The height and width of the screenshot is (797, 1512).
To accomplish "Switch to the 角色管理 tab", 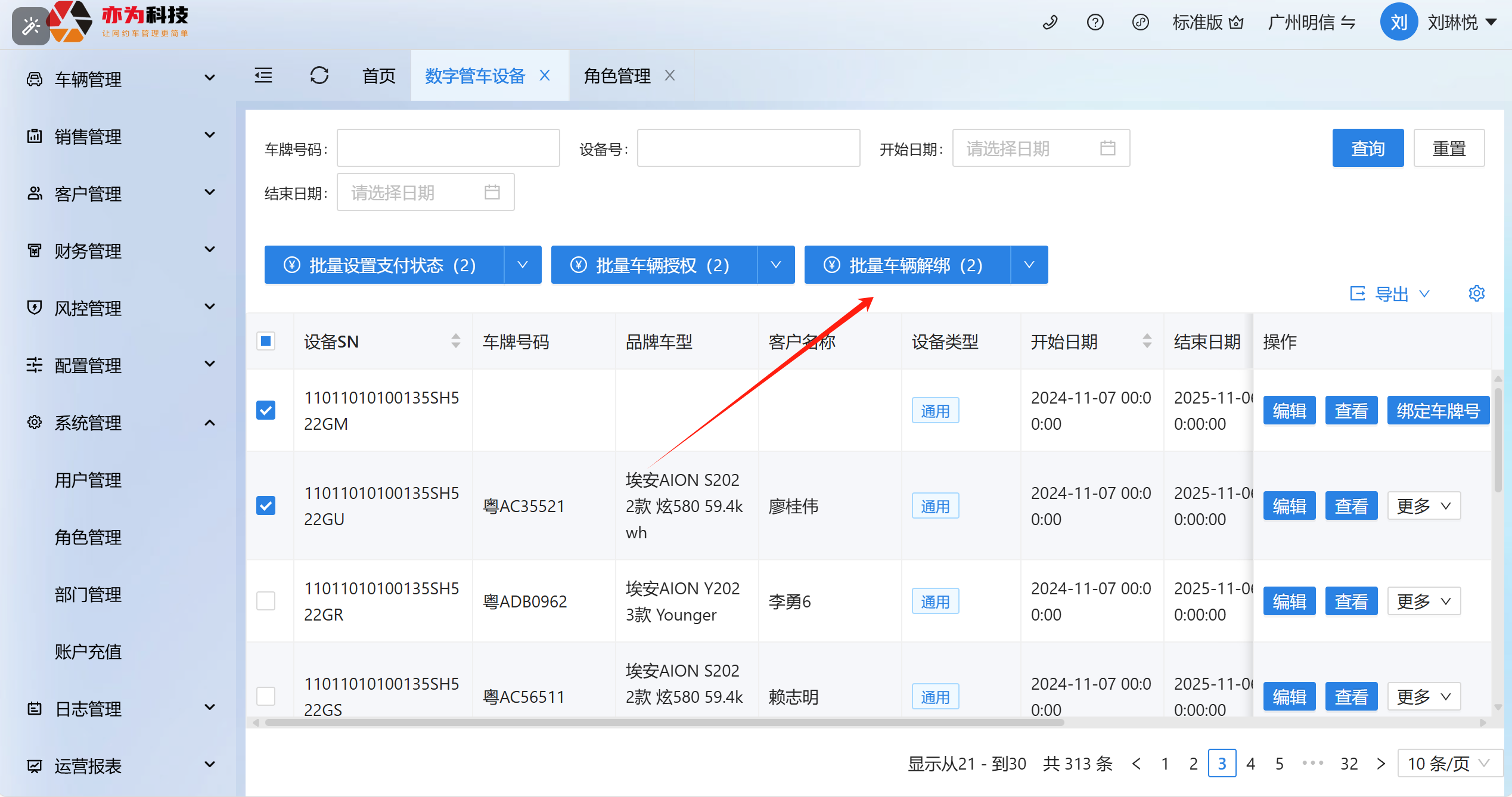I will pyautogui.click(x=617, y=76).
